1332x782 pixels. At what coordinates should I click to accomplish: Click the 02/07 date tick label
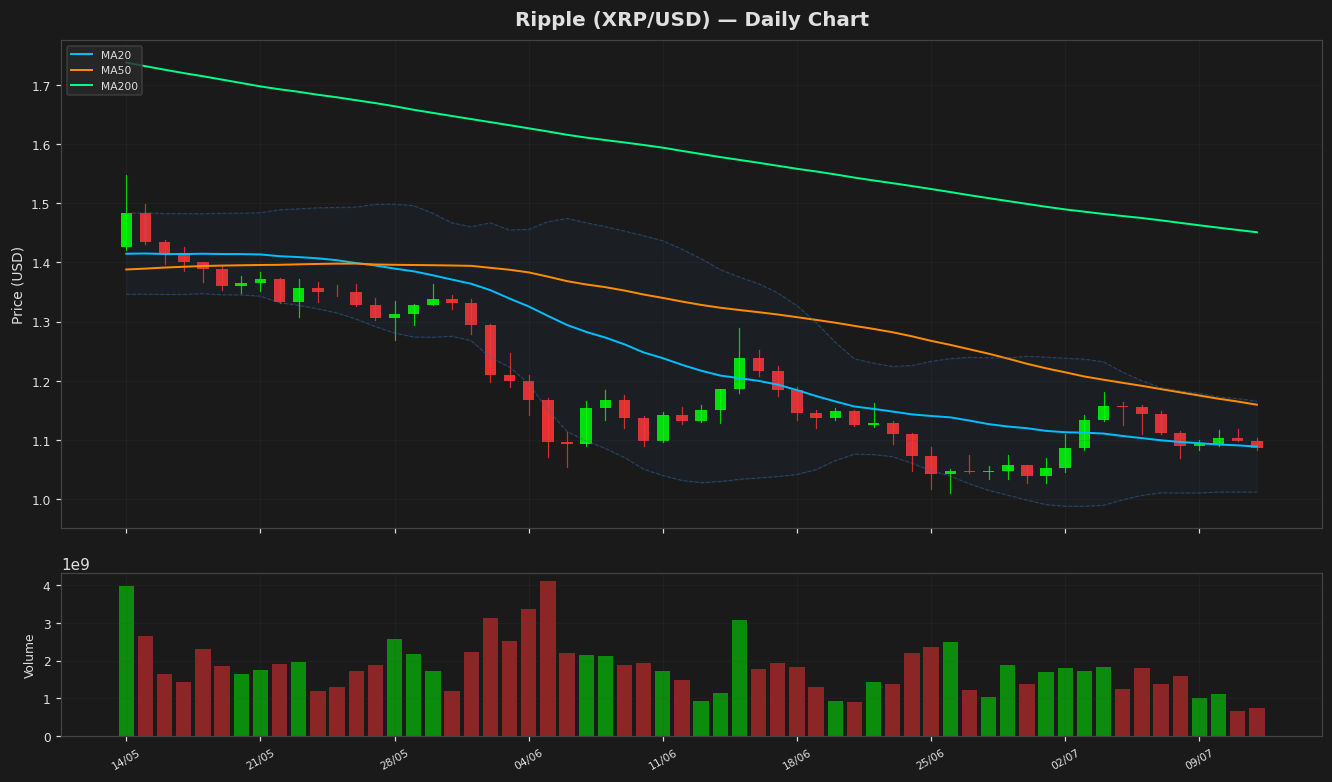pyautogui.click(x=1064, y=760)
